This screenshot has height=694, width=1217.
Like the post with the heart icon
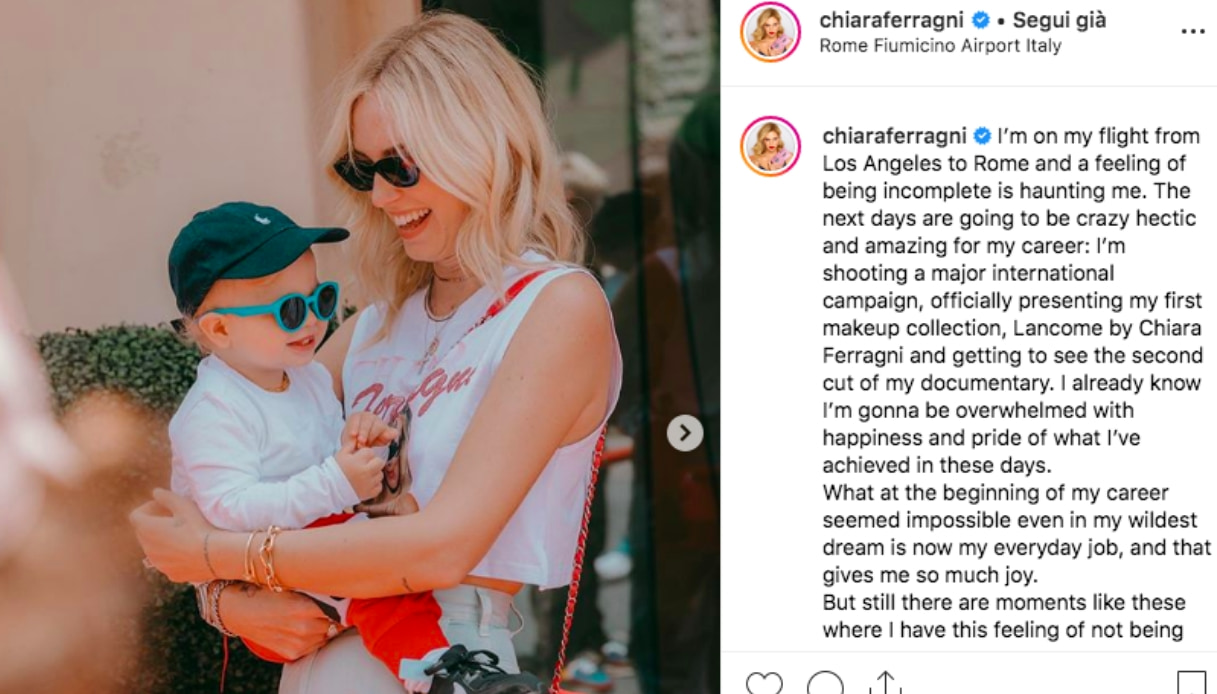click(764, 684)
